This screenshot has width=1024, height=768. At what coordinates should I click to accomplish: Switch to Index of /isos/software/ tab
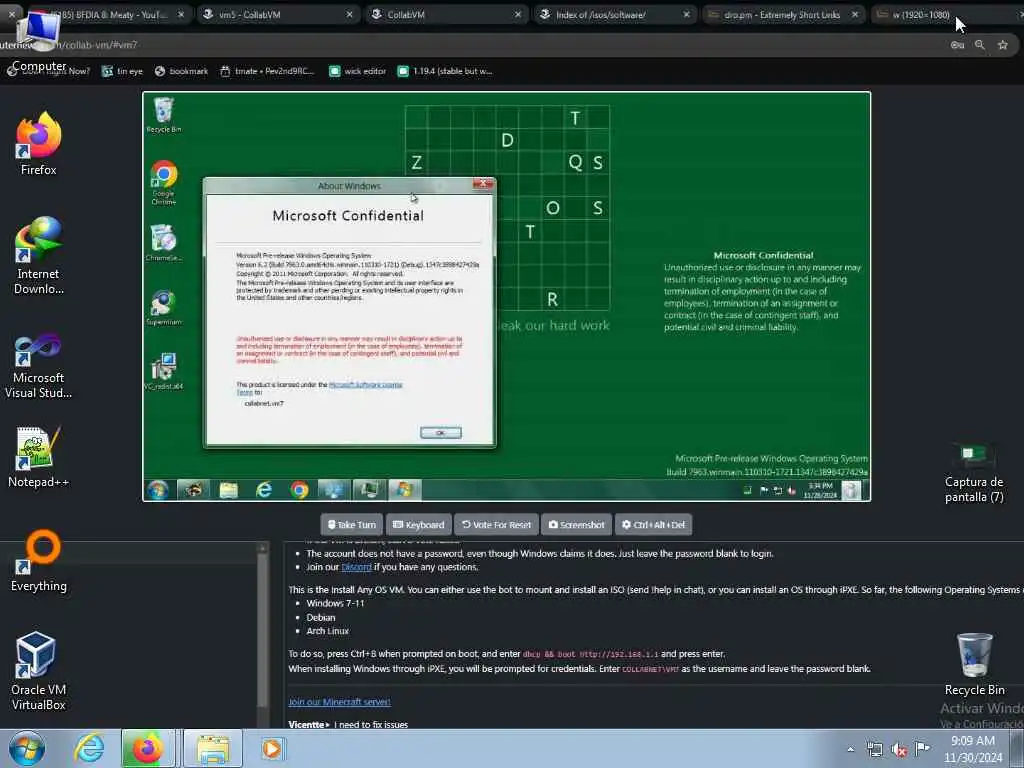pyautogui.click(x=615, y=14)
